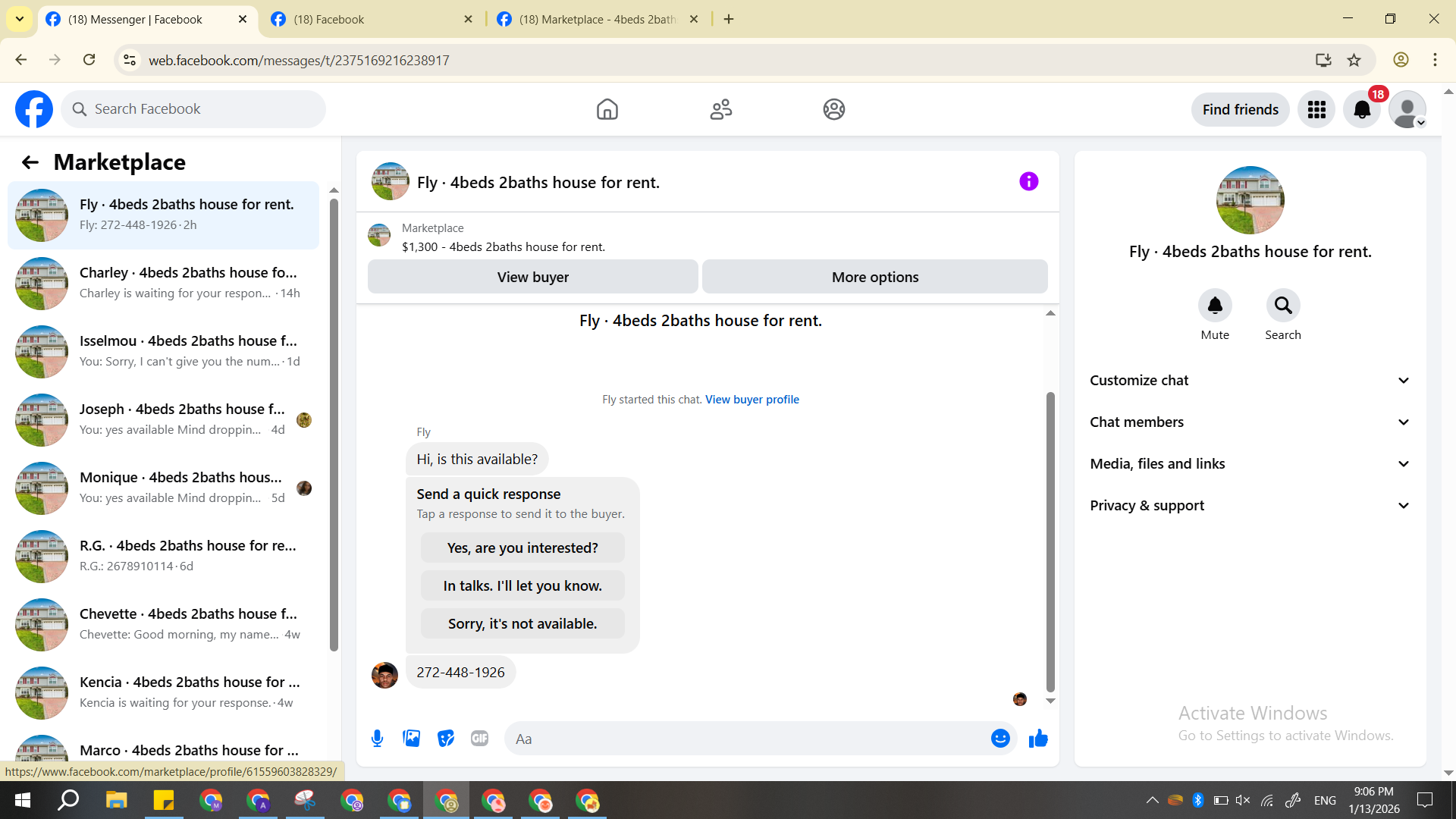Expand the Chat members section
Viewport: 1456px width, 819px height.
1250,422
